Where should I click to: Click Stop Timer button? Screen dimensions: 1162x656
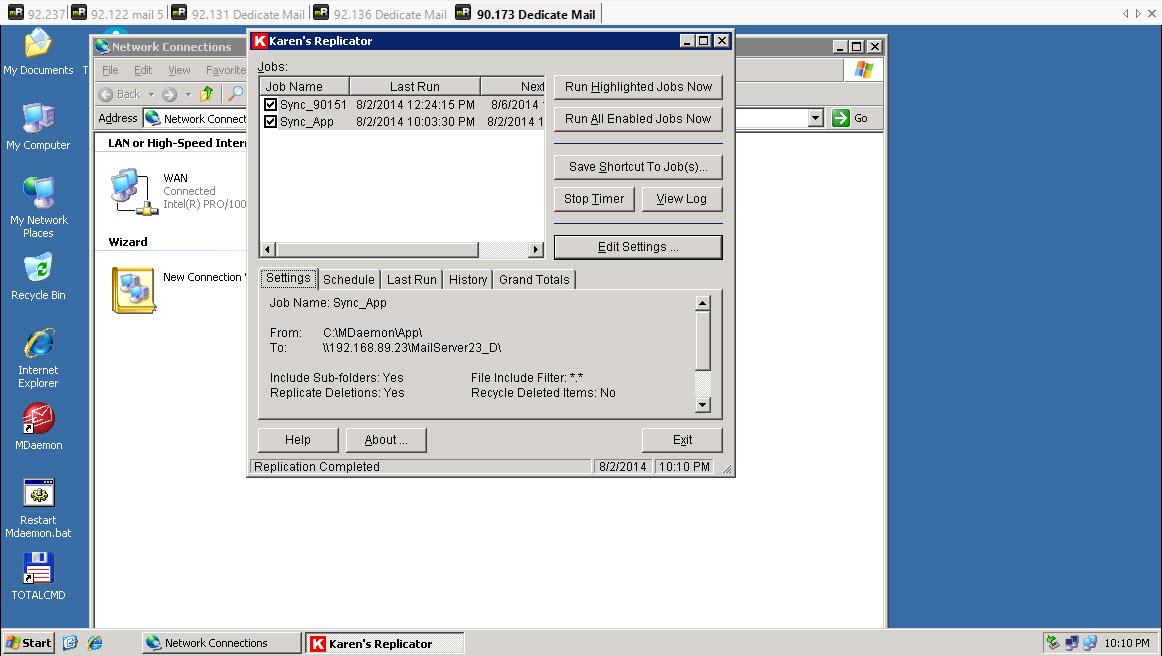(594, 199)
